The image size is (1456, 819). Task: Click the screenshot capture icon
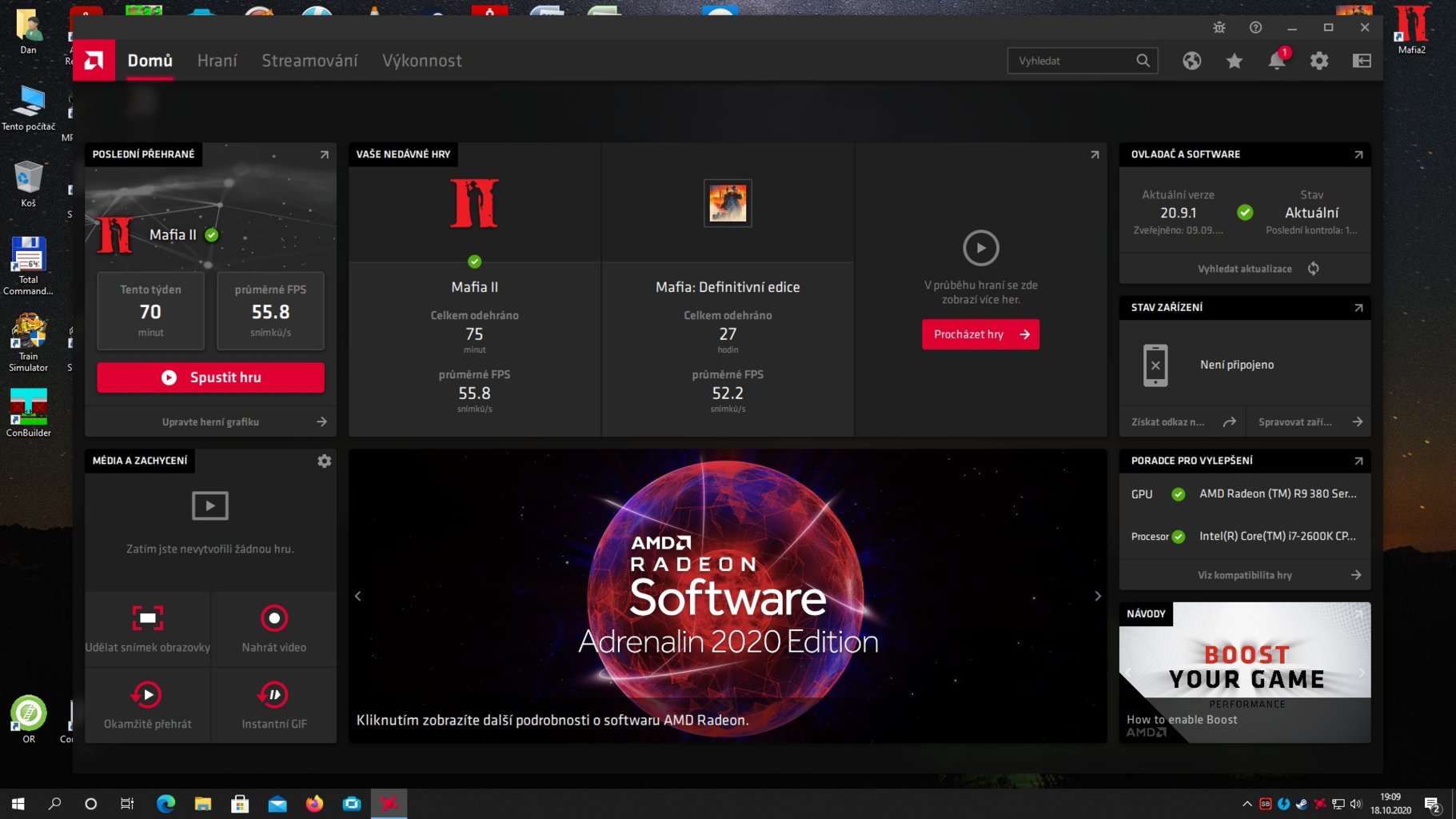[x=147, y=617]
